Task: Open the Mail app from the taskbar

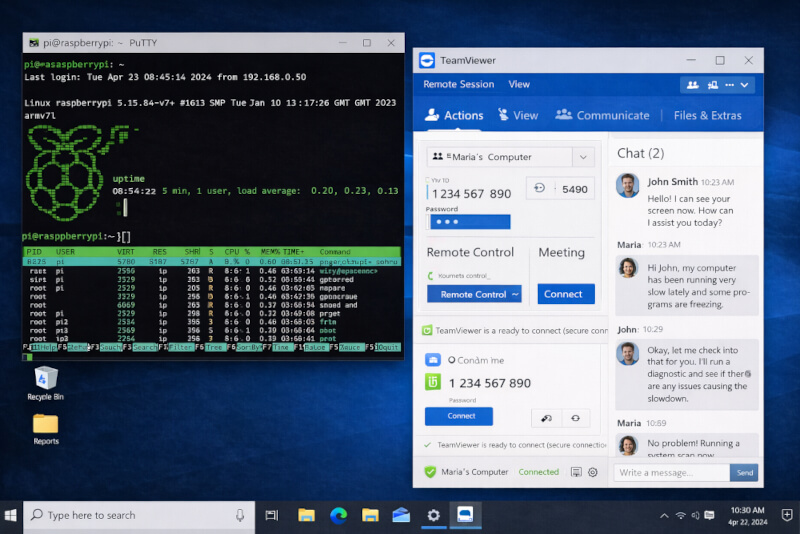Action: pyautogui.click(x=401, y=516)
